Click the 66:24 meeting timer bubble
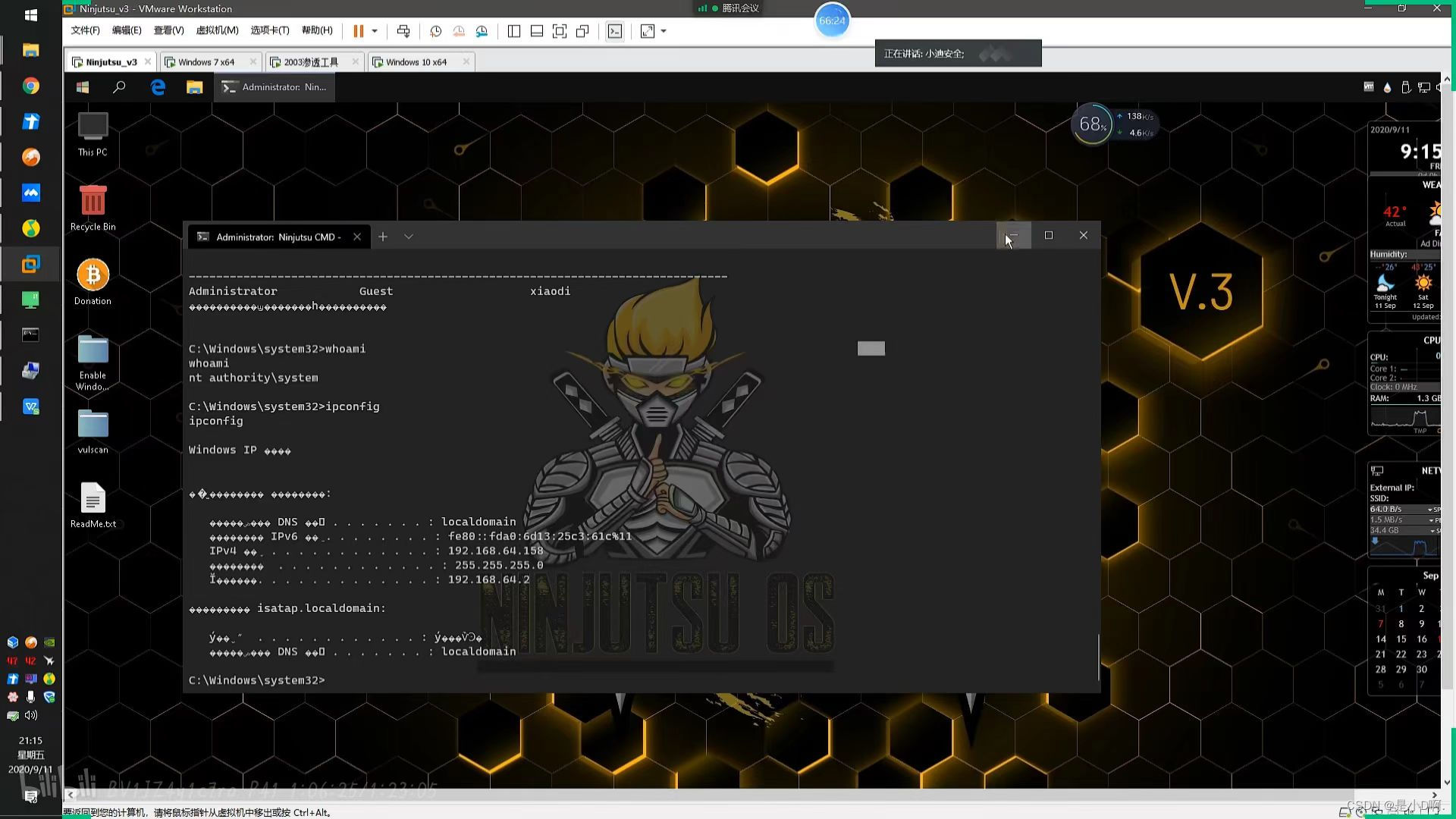Viewport: 1456px width, 819px height. tap(832, 20)
